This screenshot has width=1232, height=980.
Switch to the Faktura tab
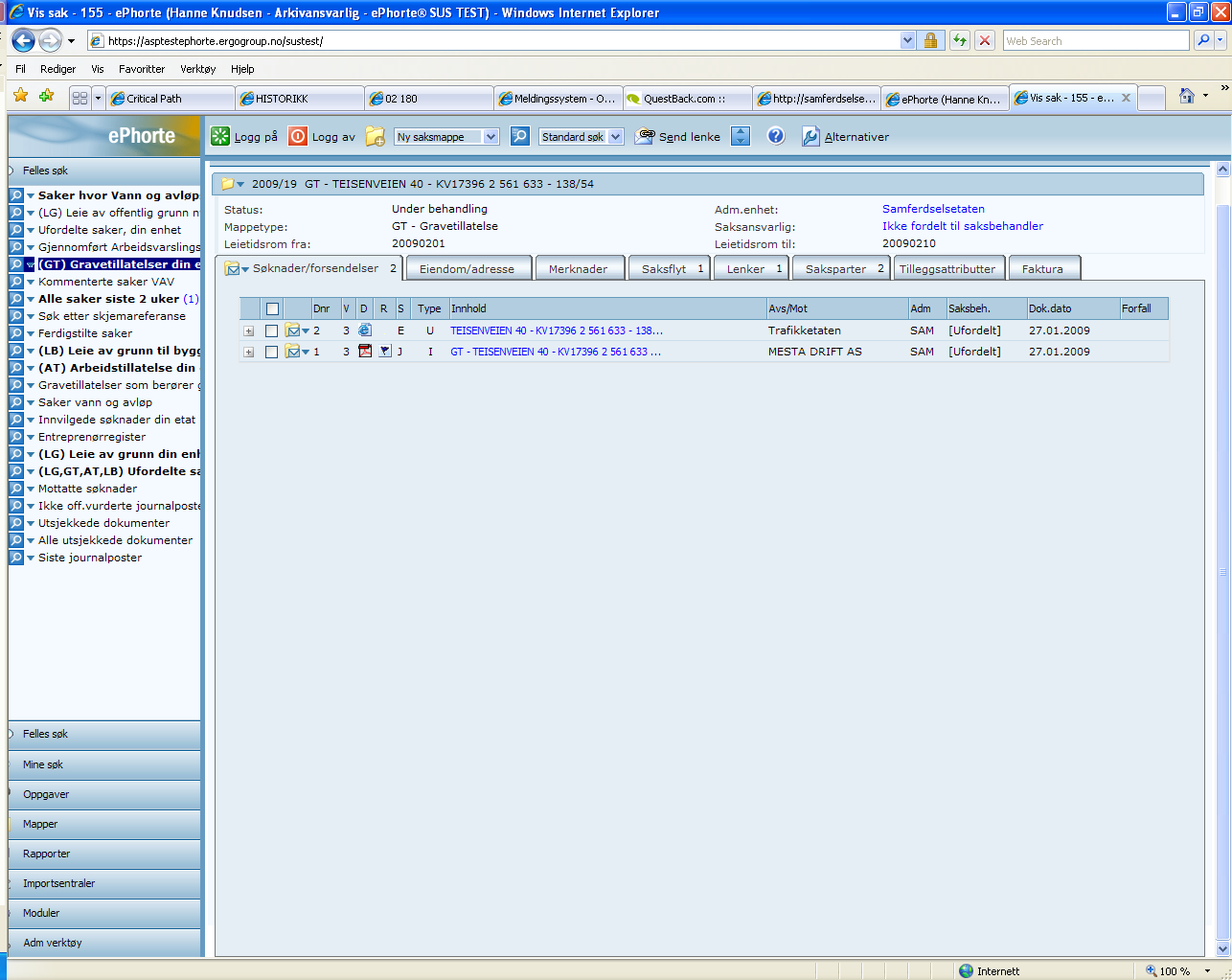click(x=1042, y=269)
